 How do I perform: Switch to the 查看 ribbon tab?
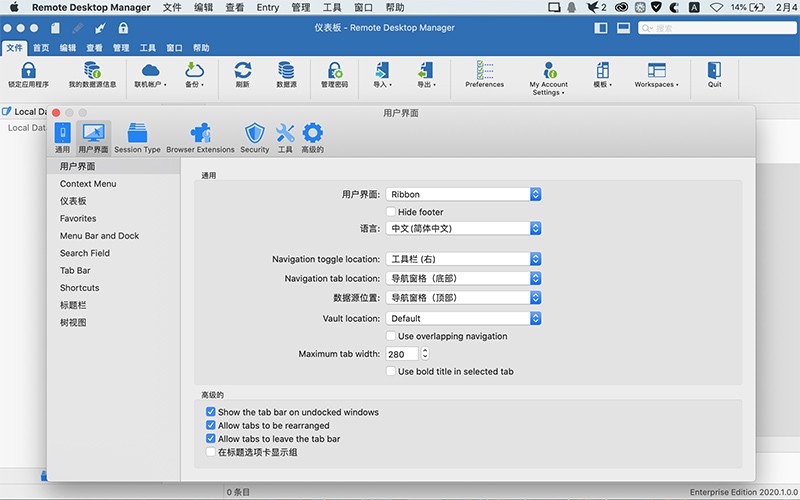point(94,47)
